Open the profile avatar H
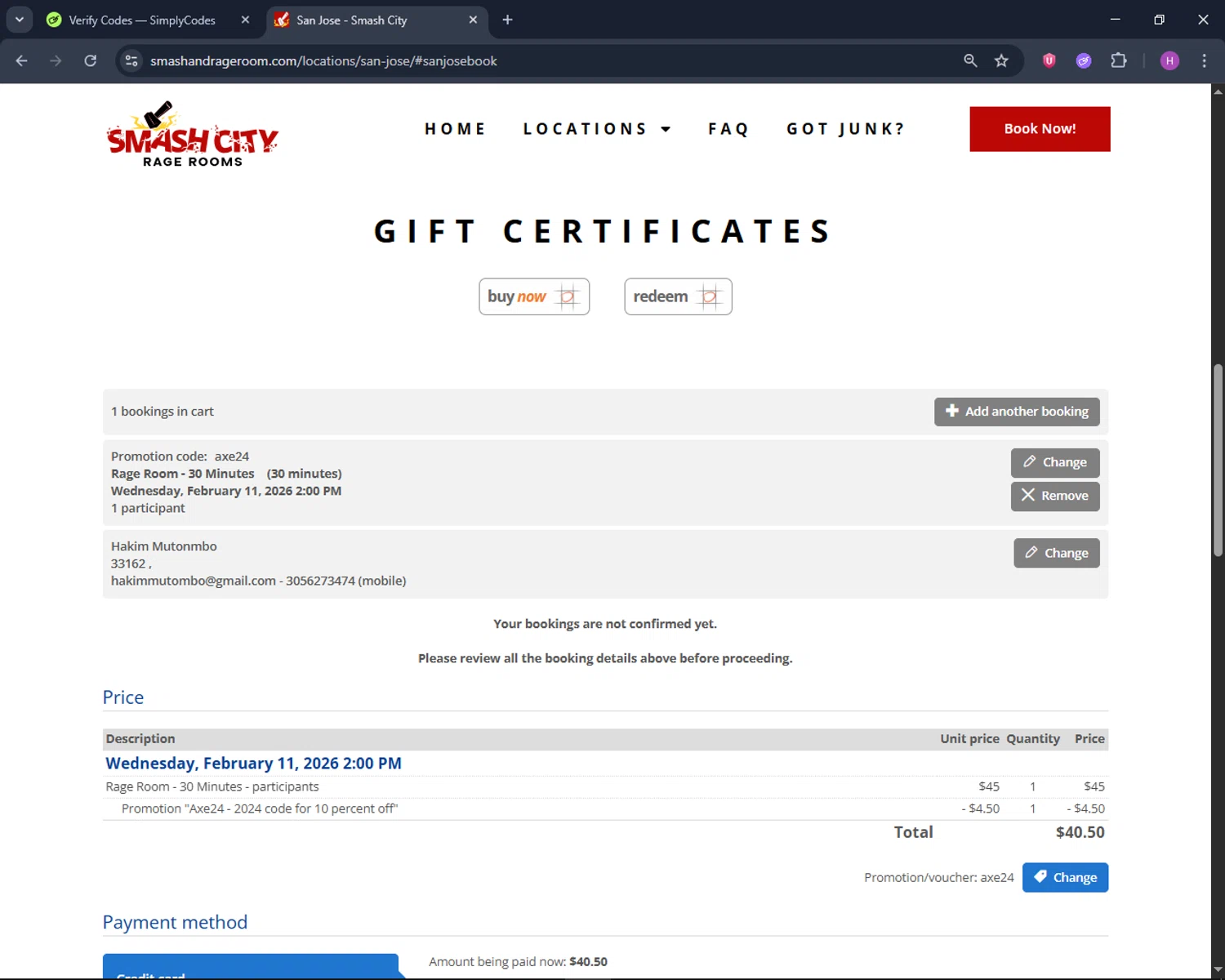This screenshot has width=1225, height=980. [1169, 60]
